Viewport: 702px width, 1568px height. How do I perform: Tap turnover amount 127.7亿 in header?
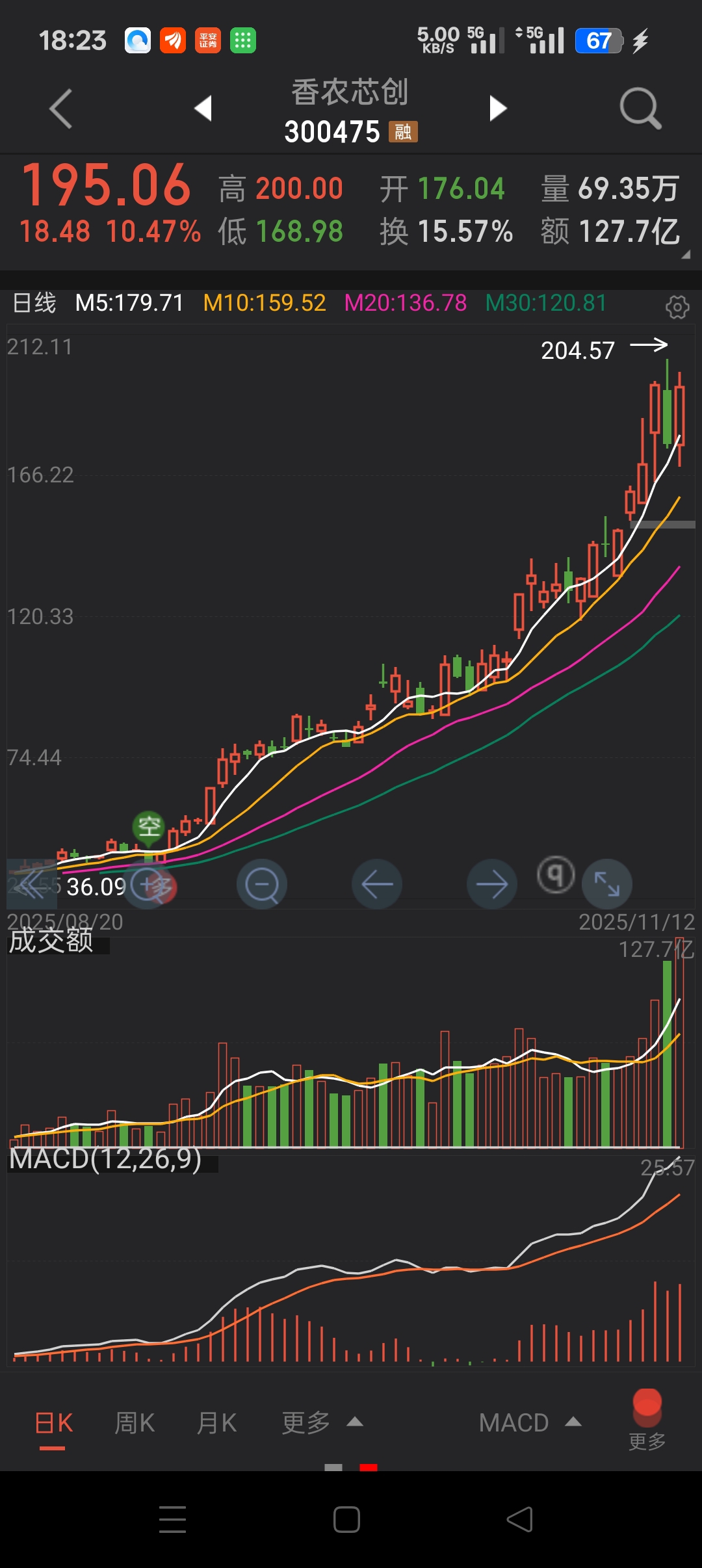tap(629, 231)
